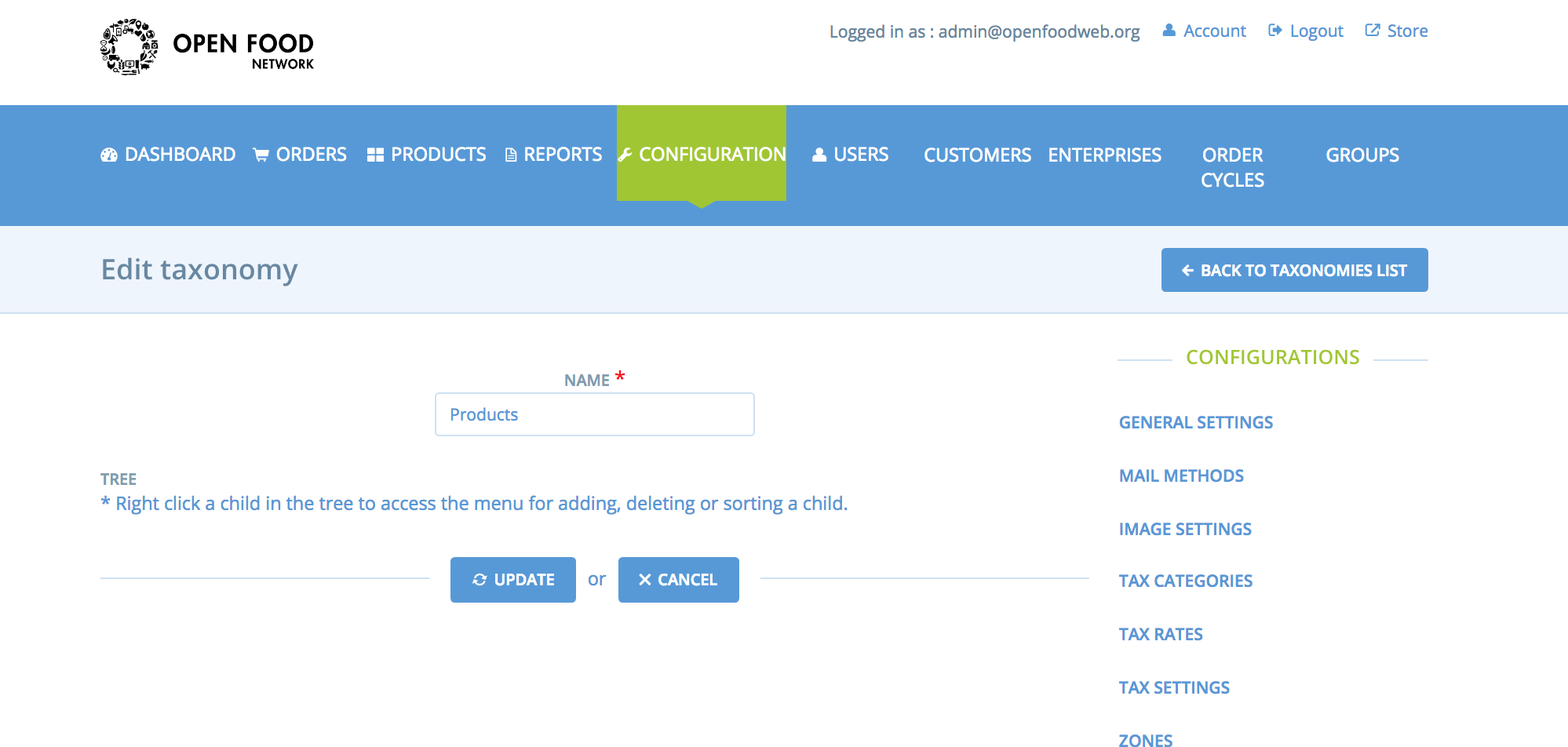Navigate to Tax Categories
Screen dimensions: 1568x747
pos(1185,581)
